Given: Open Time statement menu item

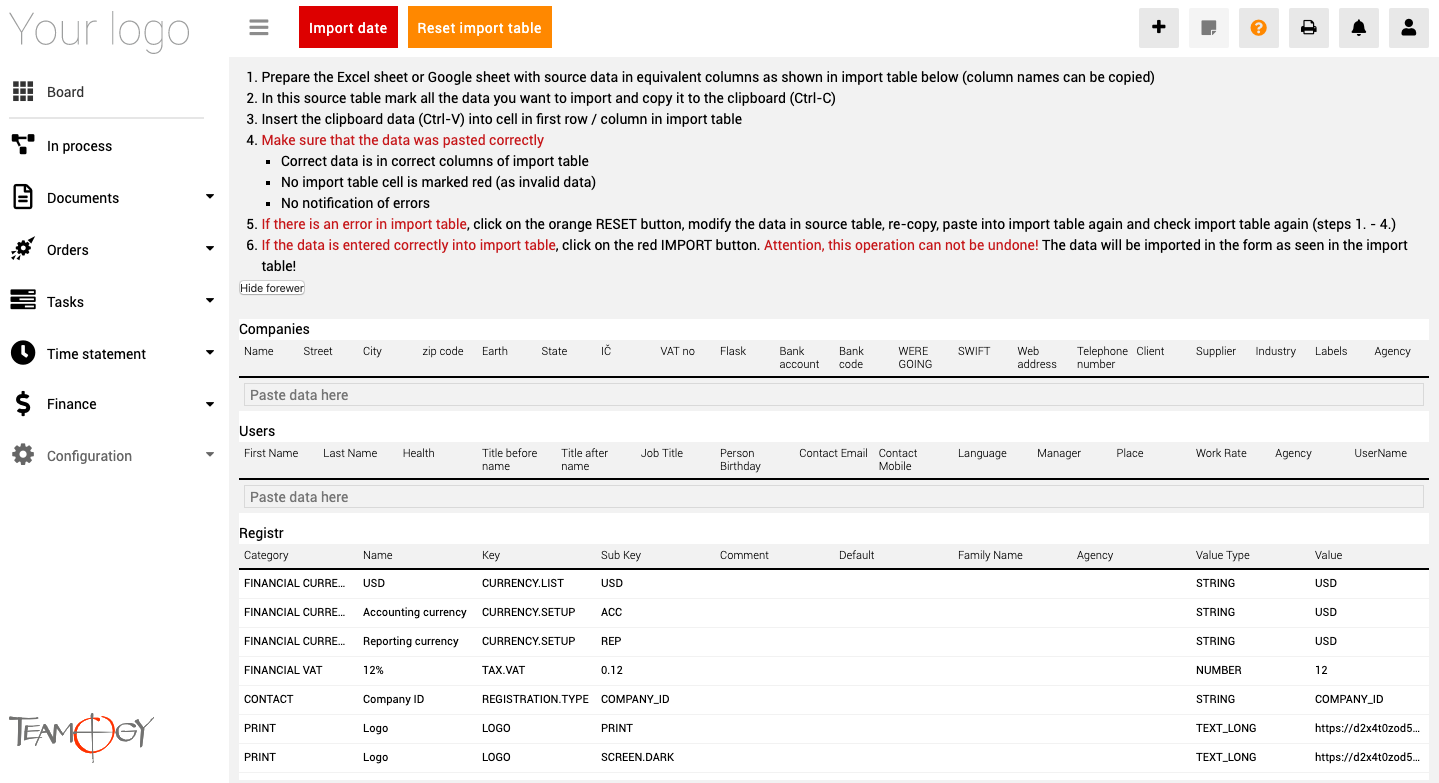Looking at the screenshot, I should pos(96,354).
